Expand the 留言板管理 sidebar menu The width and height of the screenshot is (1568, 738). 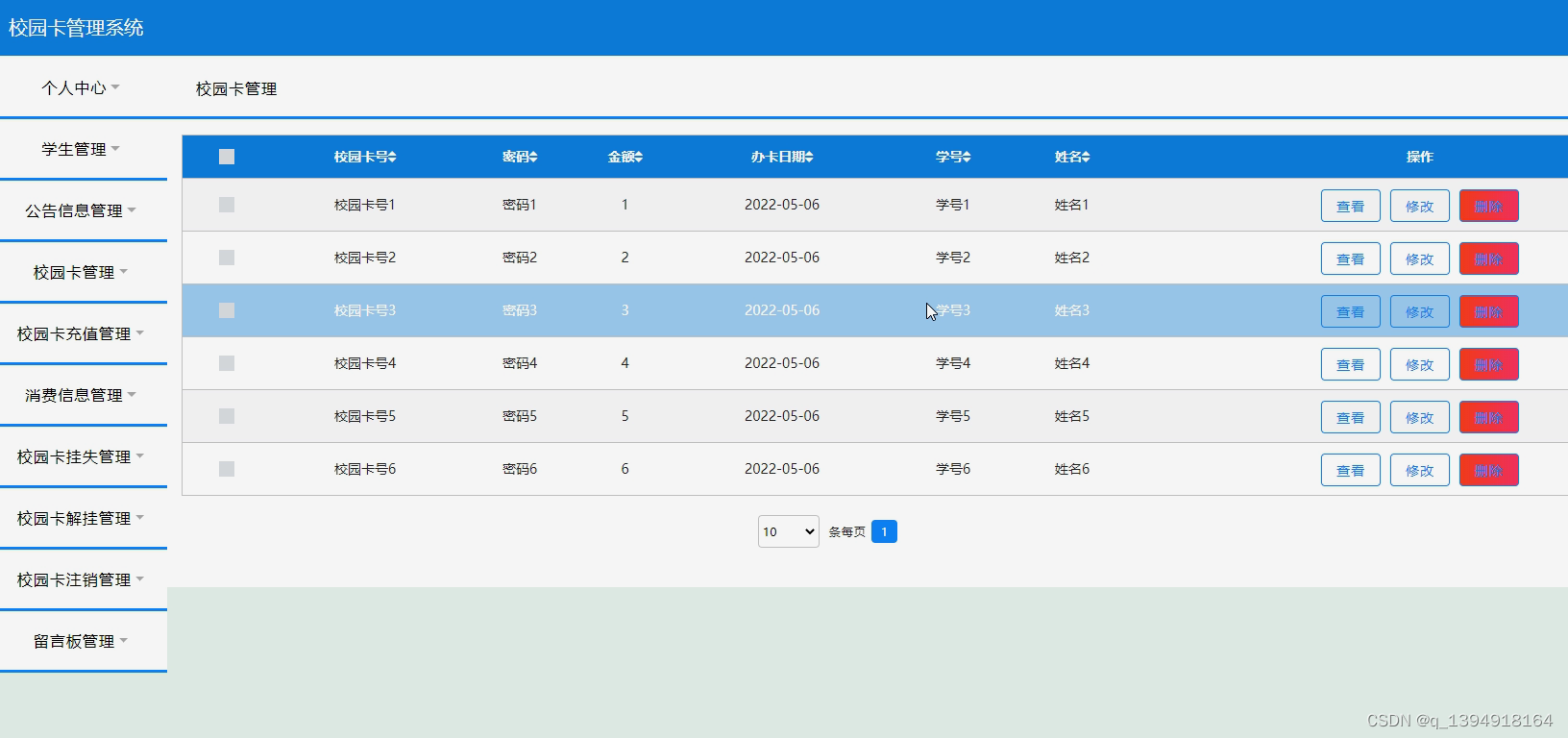[82, 641]
